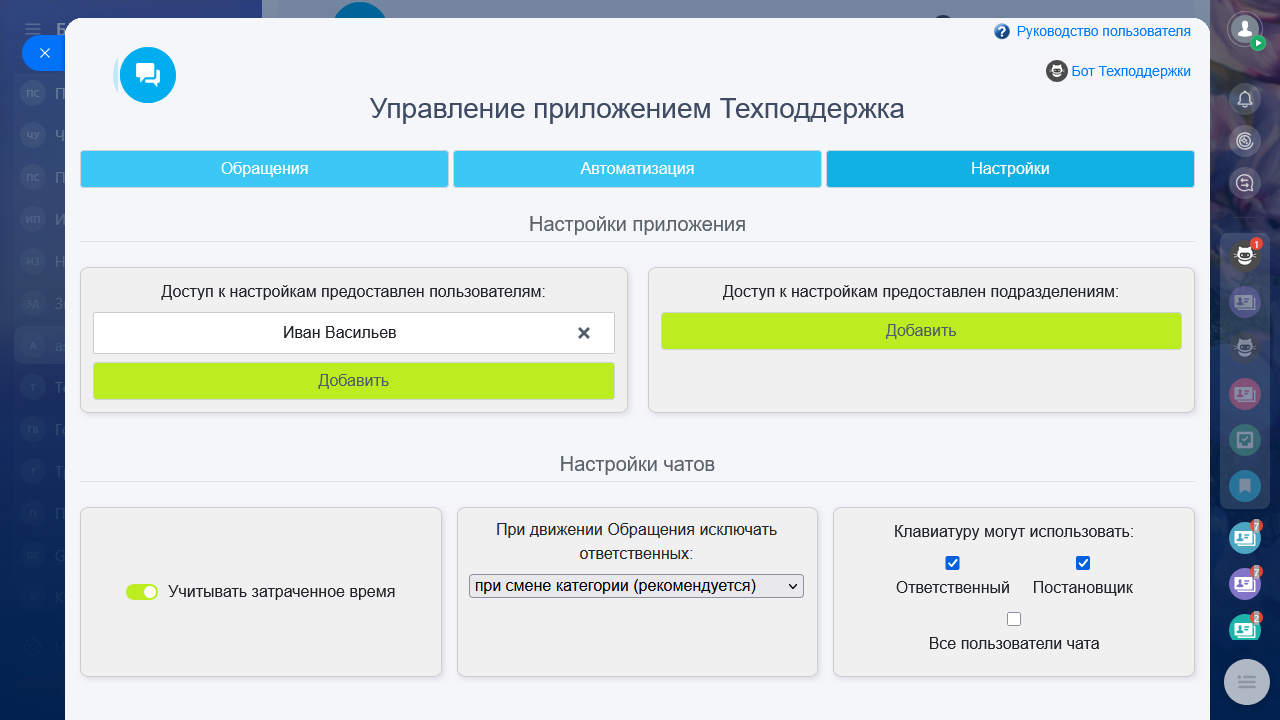This screenshot has height=720, width=1280.
Task: Select the НЗ avatar in the left sidebar
Action: click(33, 261)
